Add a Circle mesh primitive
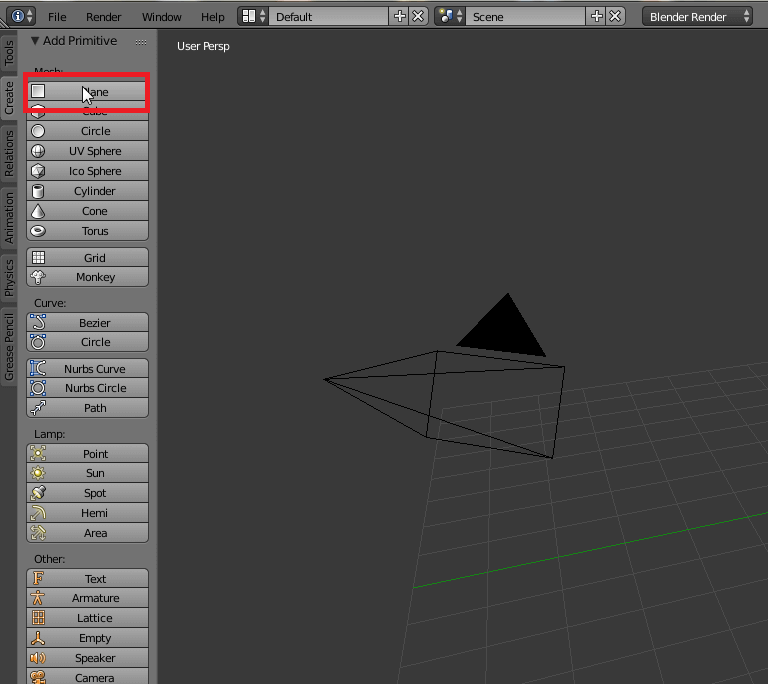This screenshot has width=772, height=684. 87,131
